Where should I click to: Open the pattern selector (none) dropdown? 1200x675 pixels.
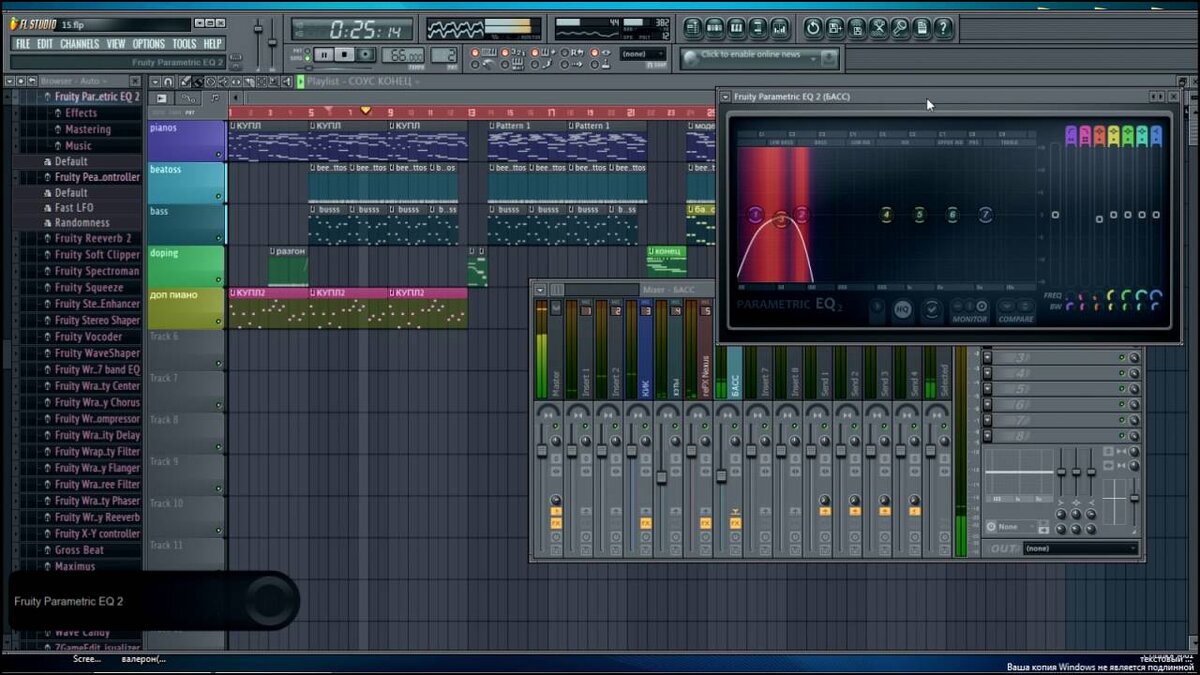pos(643,54)
